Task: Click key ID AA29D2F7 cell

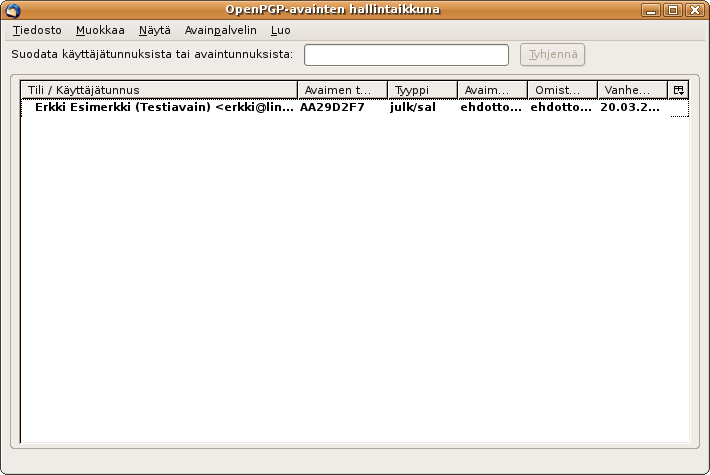Action: tap(333, 107)
